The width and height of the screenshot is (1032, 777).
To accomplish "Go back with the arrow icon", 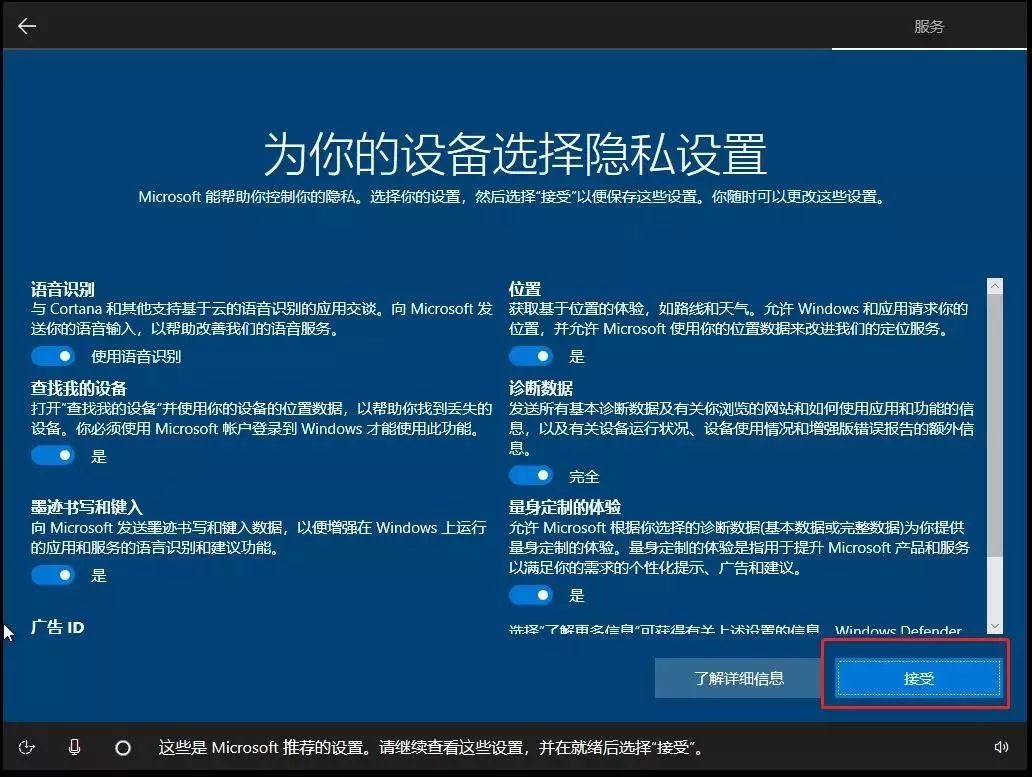I will [27, 26].
